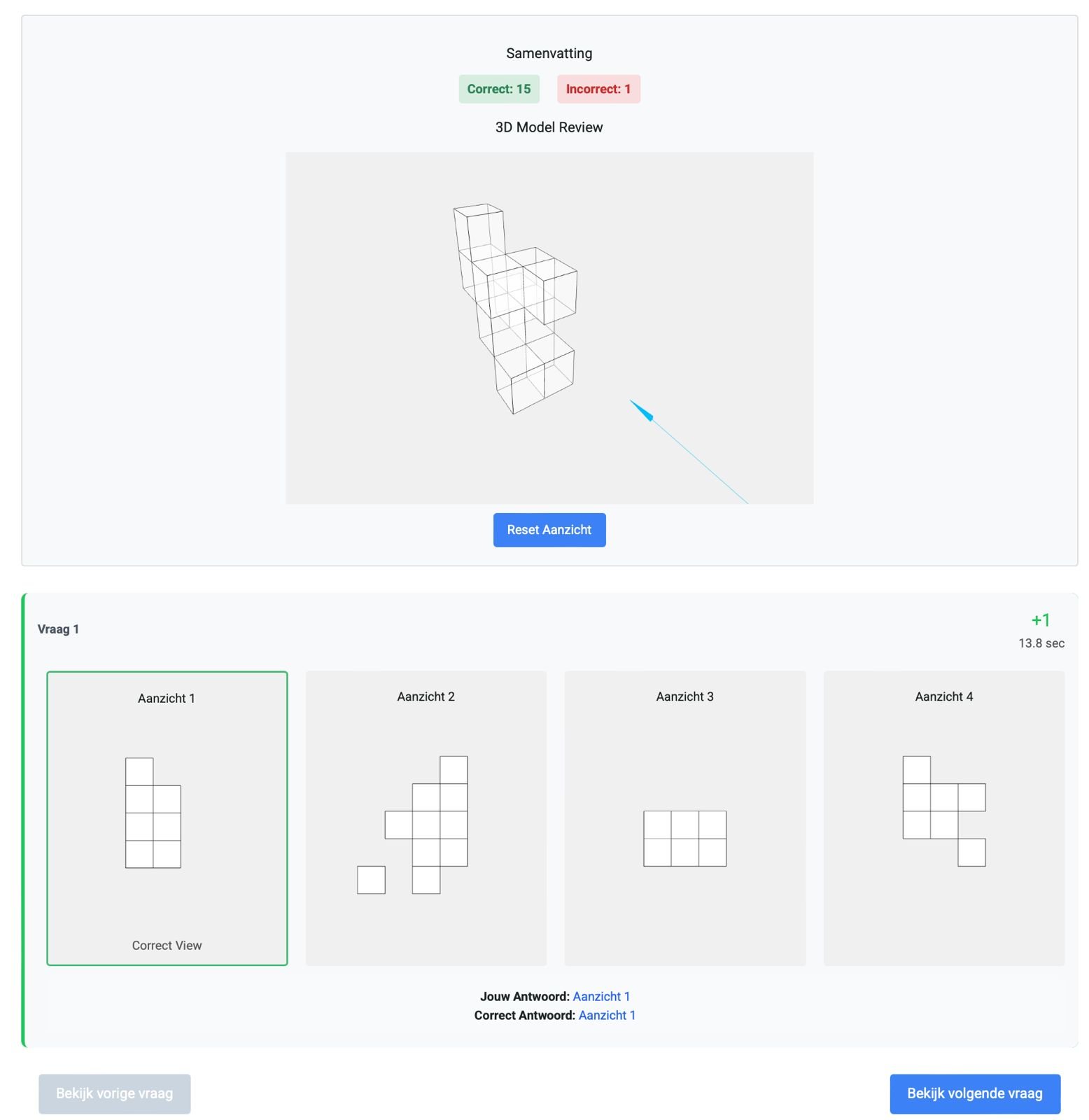
Task: Click the Correct View label
Action: click(167, 945)
